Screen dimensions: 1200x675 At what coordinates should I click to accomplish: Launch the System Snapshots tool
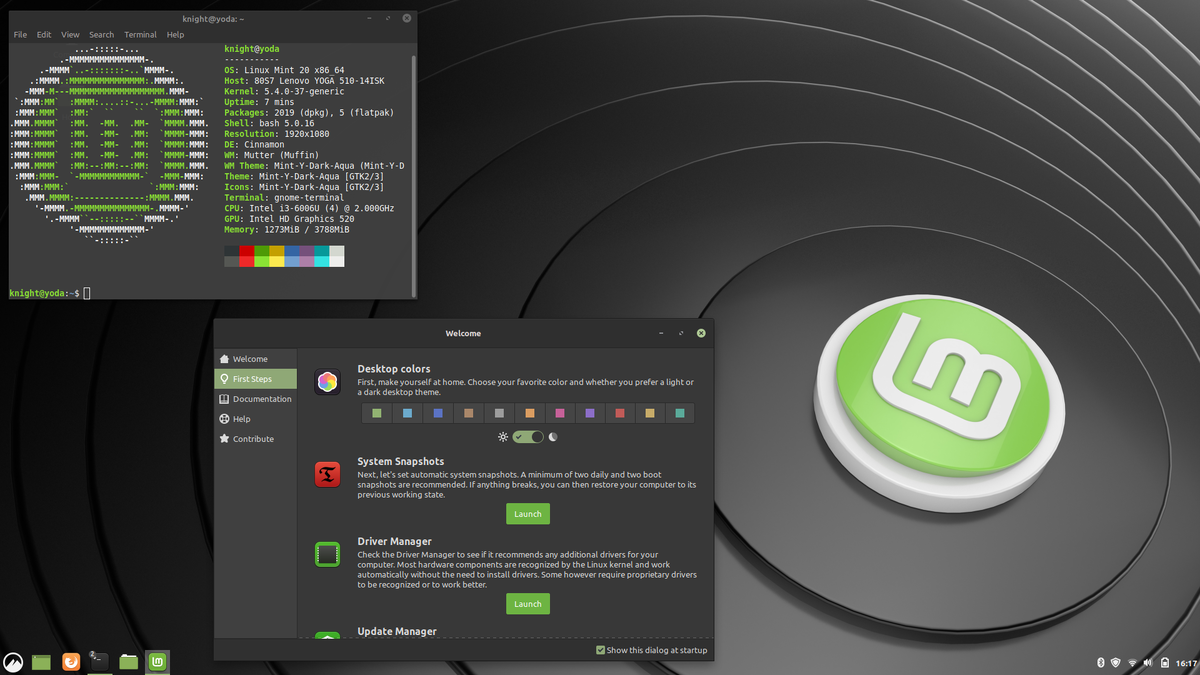pyautogui.click(x=528, y=514)
